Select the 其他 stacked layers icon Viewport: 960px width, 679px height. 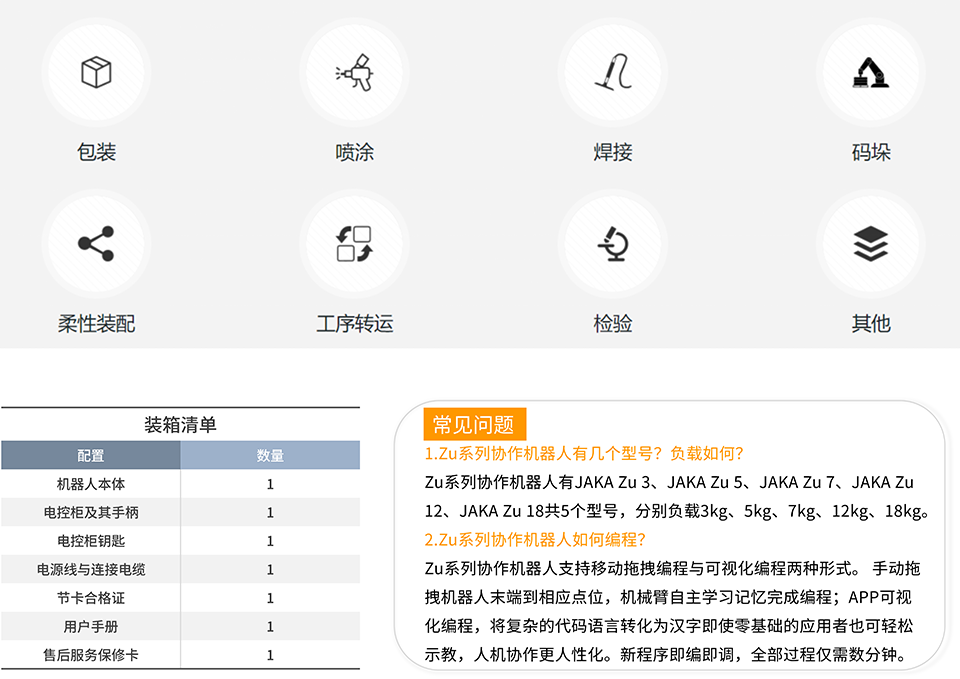point(870,243)
